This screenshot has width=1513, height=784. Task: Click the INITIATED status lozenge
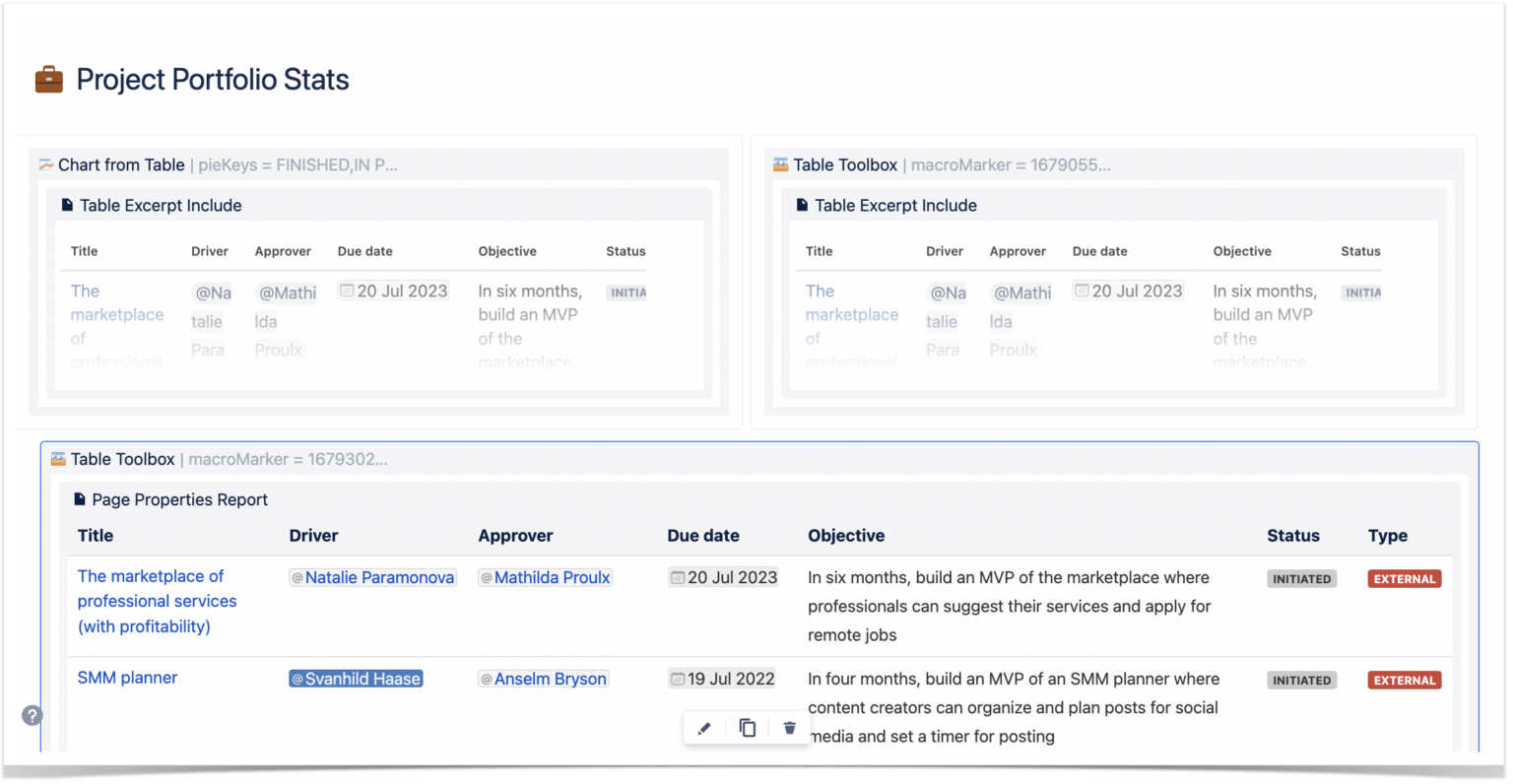(1301, 578)
